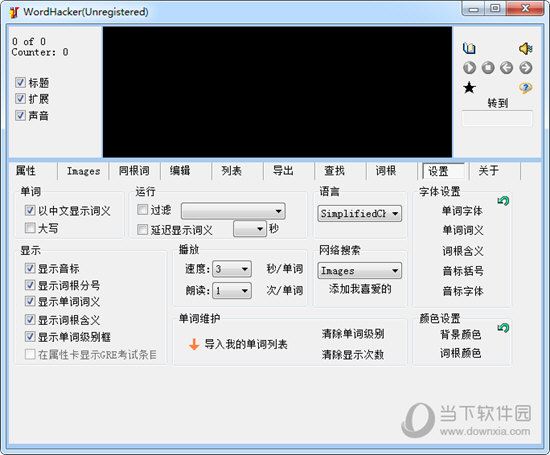Click 词根颜色 color setting
This screenshot has width=550, height=455.
click(x=461, y=353)
